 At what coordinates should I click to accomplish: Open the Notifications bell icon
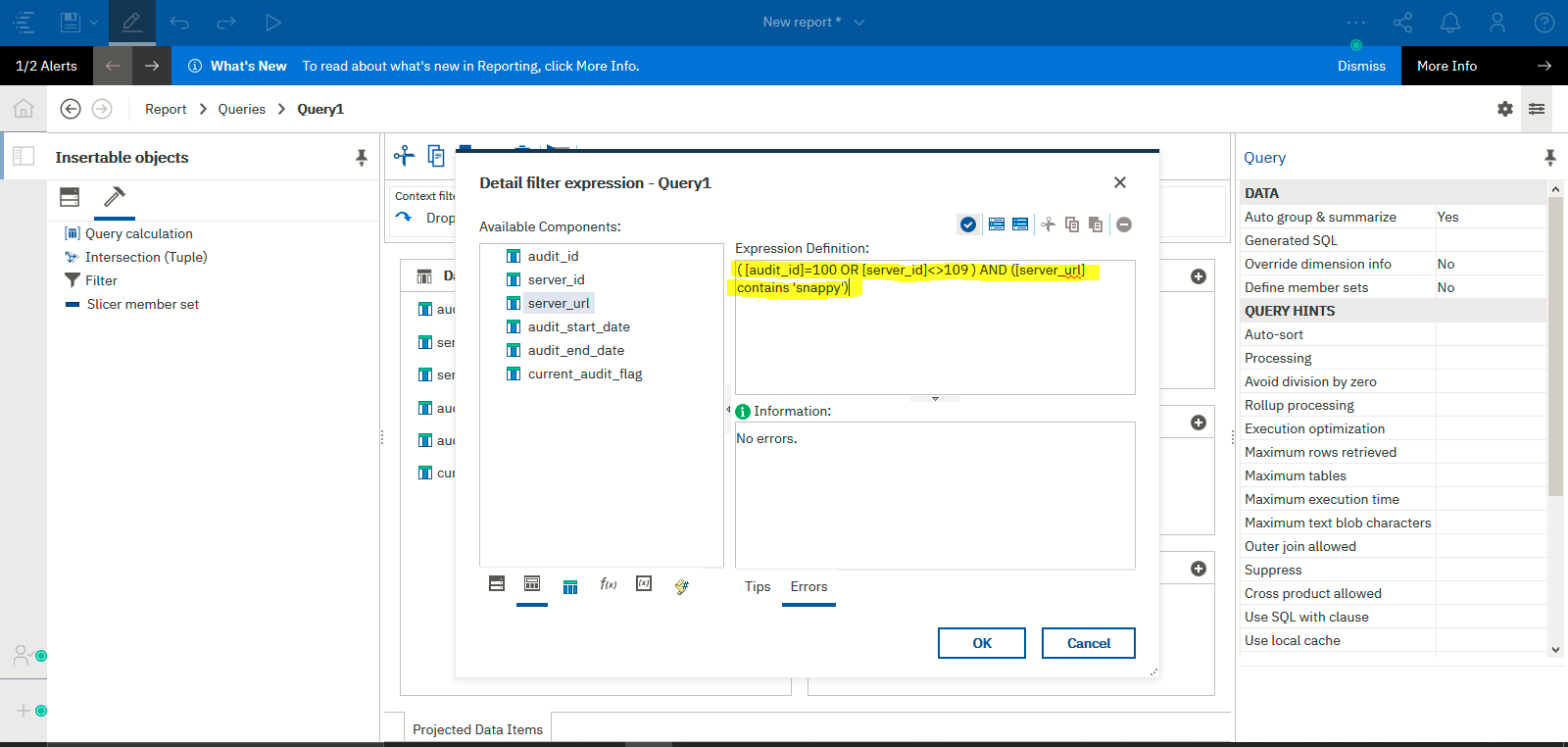pyautogui.click(x=1450, y=23)
